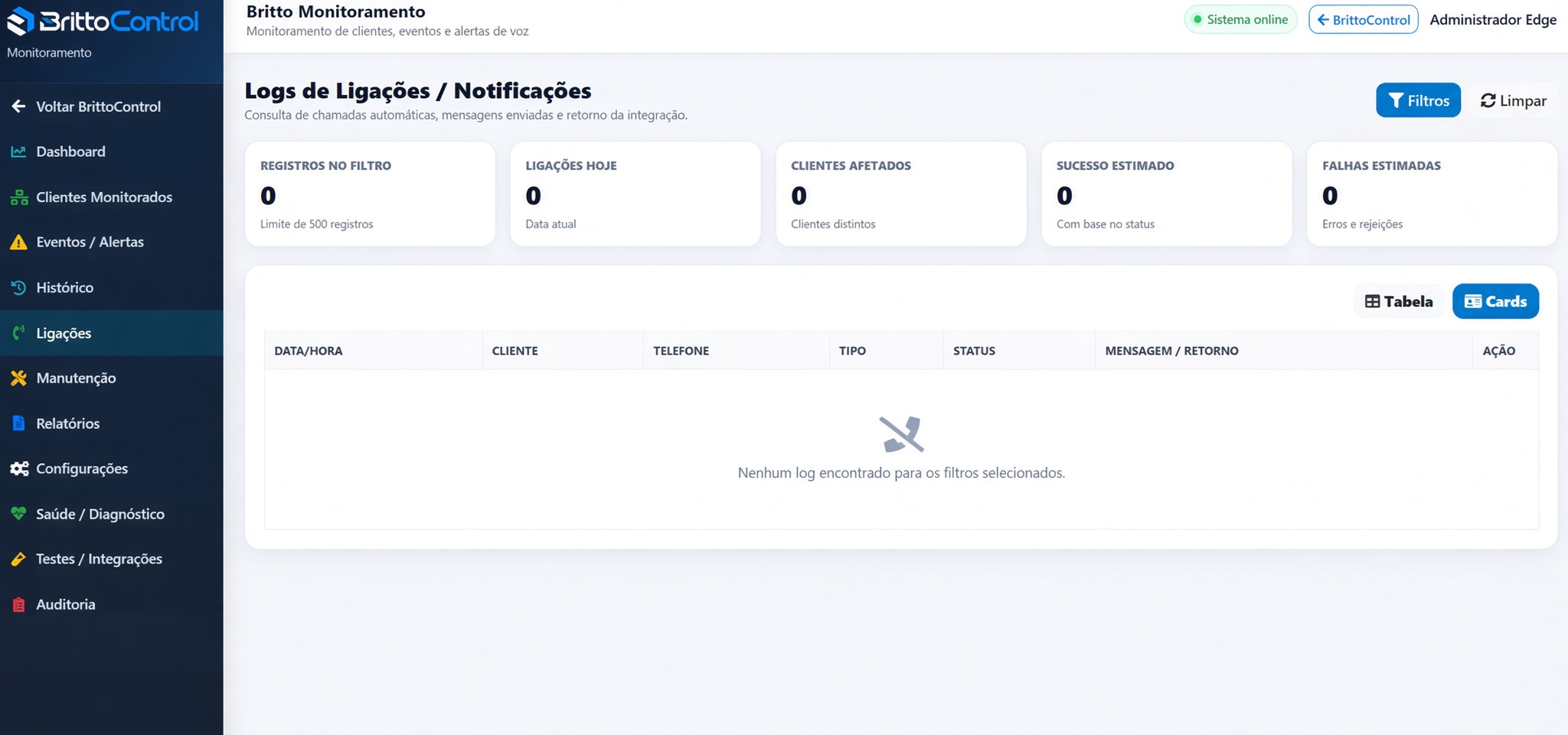Click the BrittoControl button in header
The height and width of the screenshot is (735, 1568).
click(x=1363, y=20)
